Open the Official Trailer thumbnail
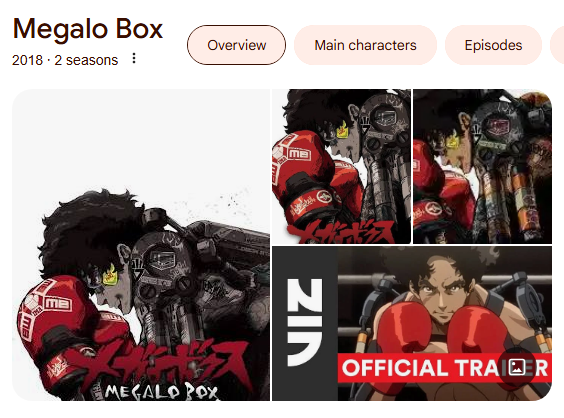 412,324
